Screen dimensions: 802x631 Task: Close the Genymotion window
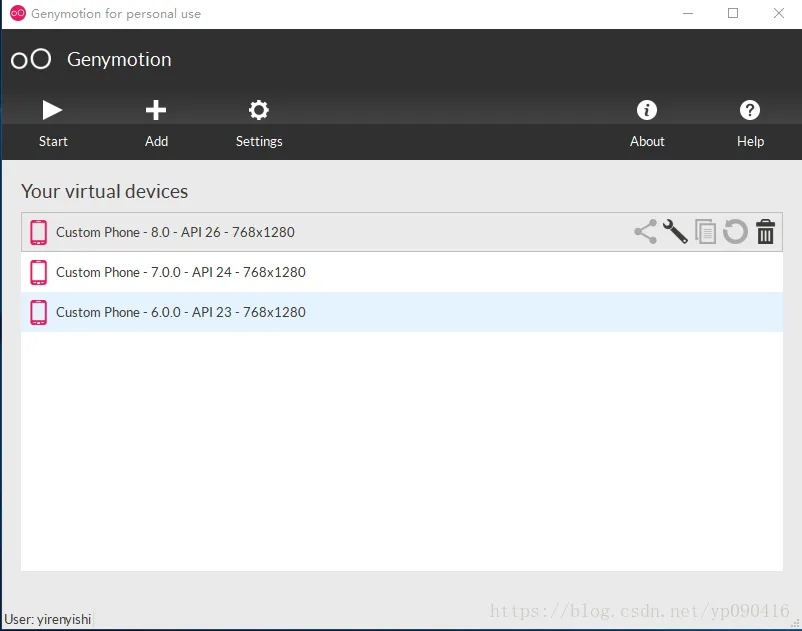click(778, 13)
